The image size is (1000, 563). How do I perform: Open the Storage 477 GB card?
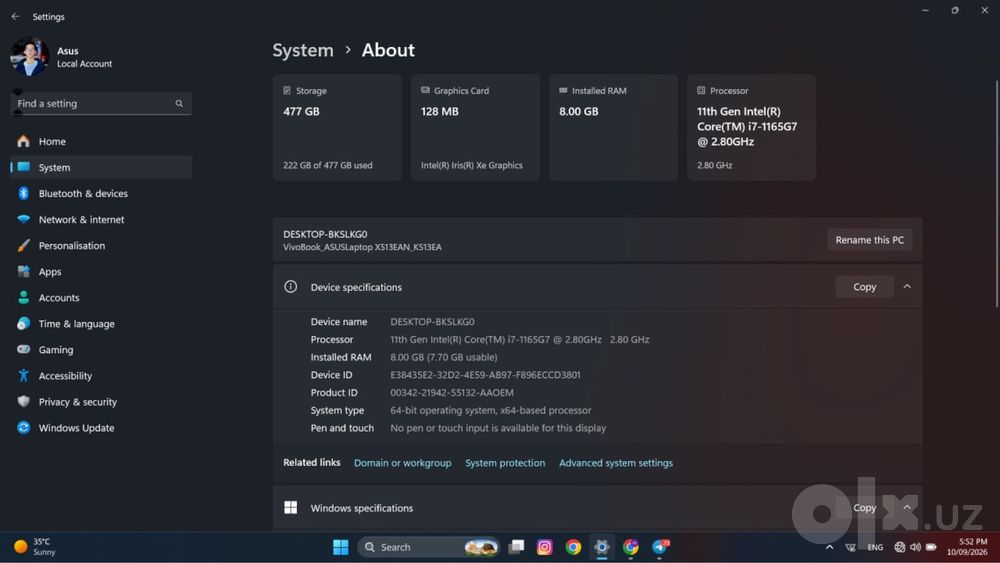(x=337, y=128)
